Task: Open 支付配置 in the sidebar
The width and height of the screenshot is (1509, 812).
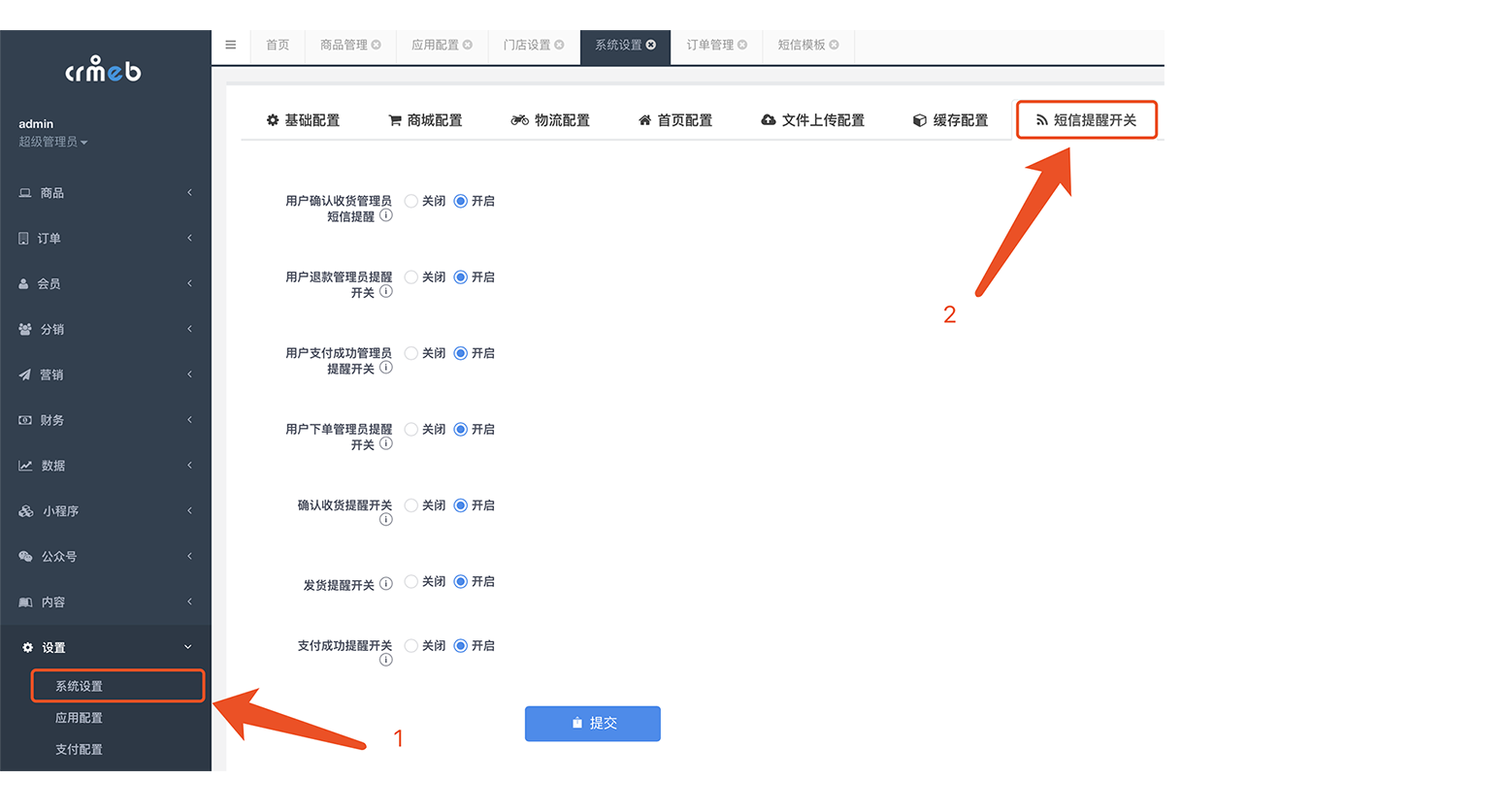Action: [x=79, y=748]
